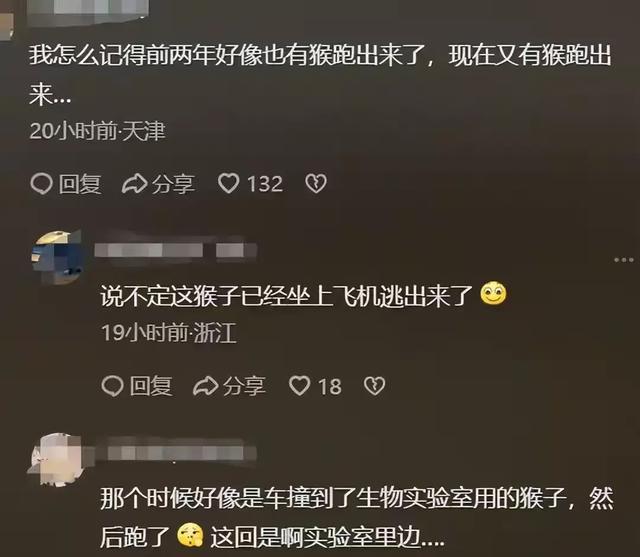Open avatar of the Zhejiang commenter

point(57,257)
